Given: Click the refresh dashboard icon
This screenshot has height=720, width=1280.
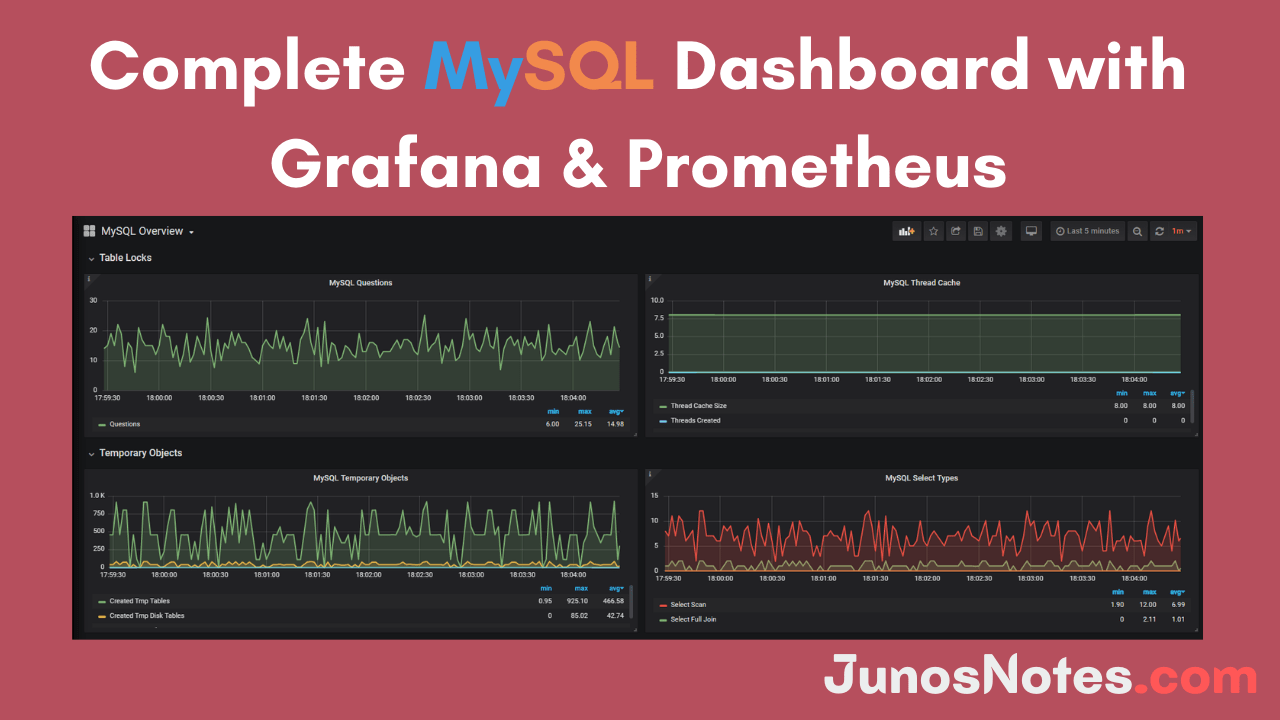Looking at the screenshot, I should pyautogui.click(x=1159, y=231).
